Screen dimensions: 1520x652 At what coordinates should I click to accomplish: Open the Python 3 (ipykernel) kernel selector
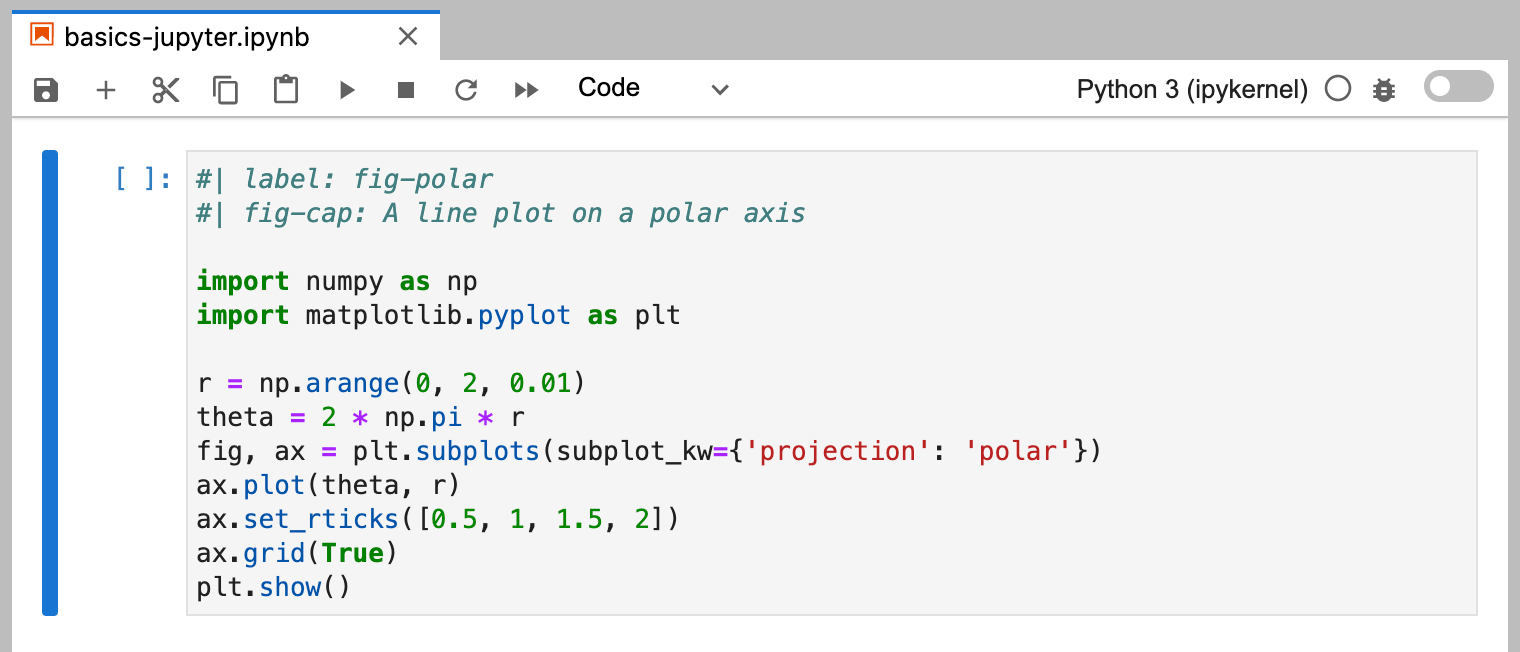tap(1190, 89)
